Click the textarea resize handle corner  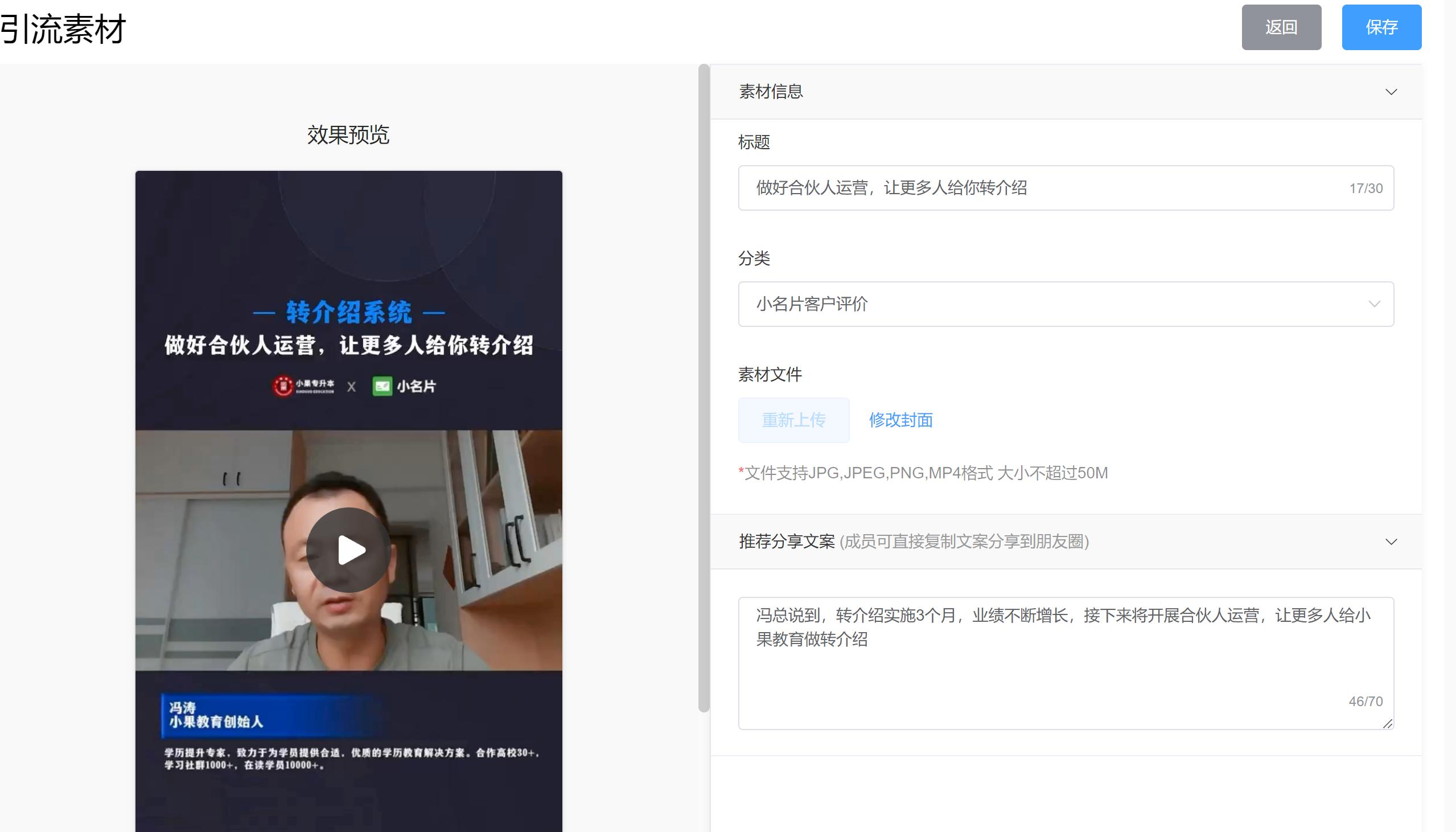1388,723
